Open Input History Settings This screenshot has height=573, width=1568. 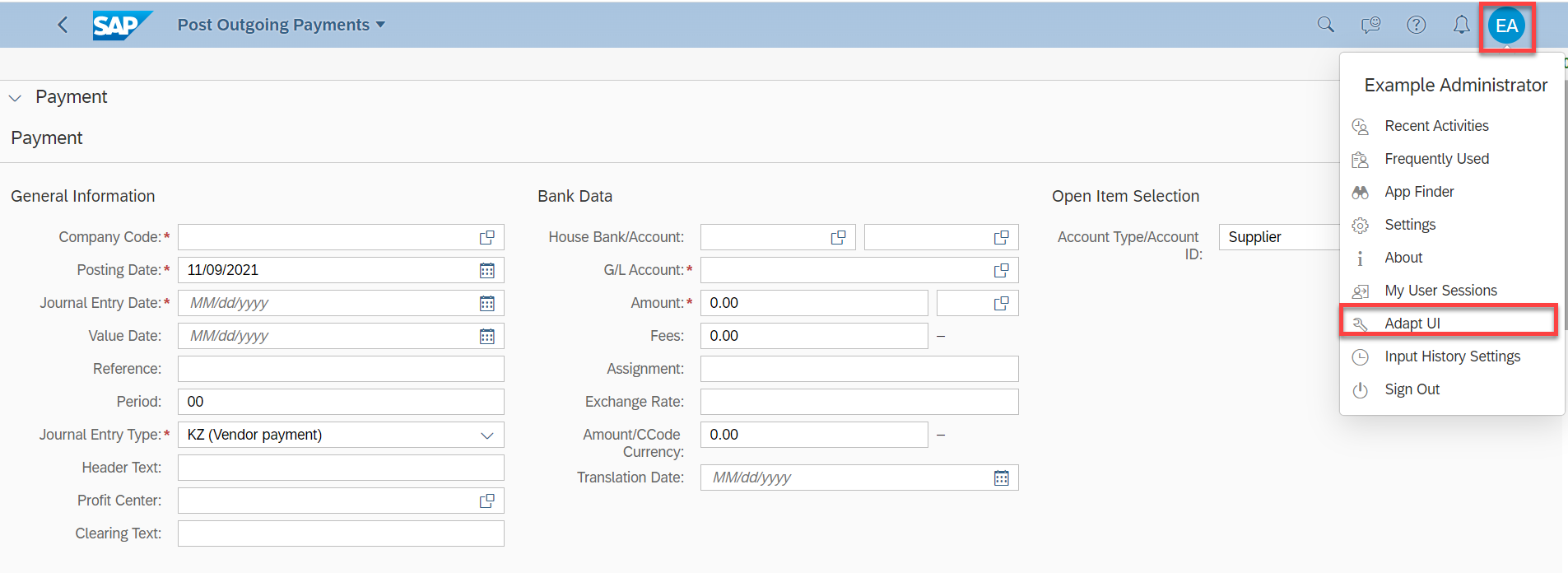[x=1452, y=356]
